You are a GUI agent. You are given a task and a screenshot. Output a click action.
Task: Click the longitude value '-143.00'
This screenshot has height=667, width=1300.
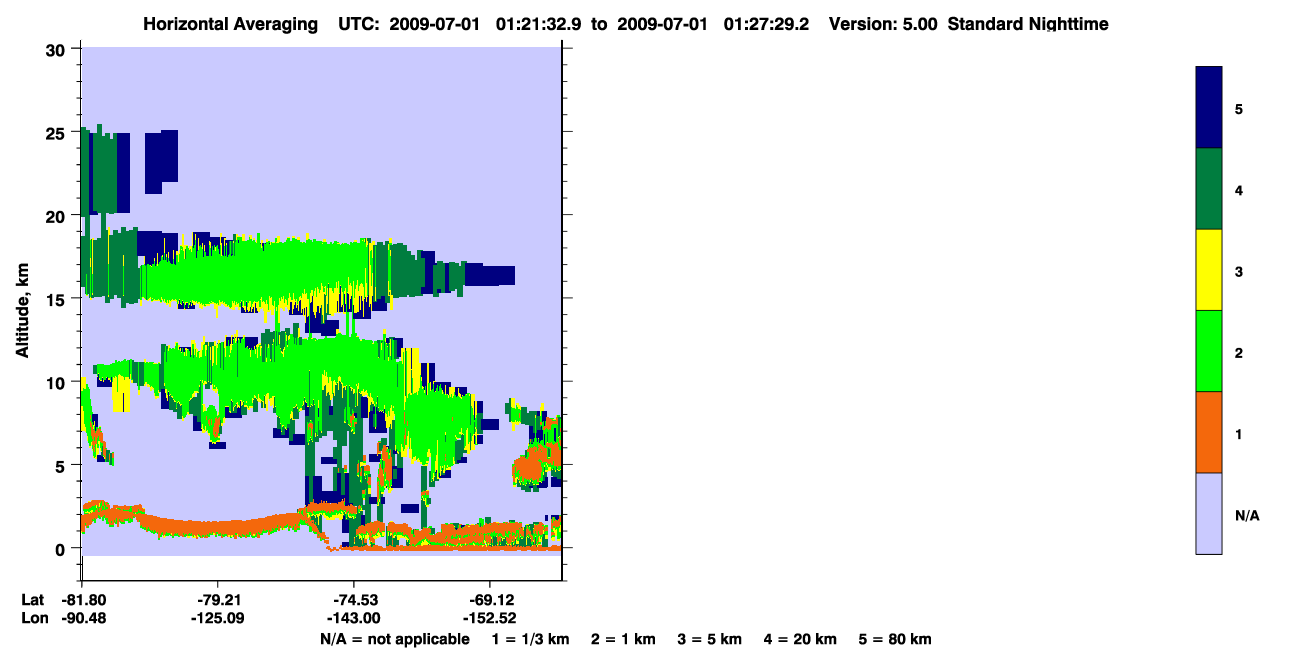coord(354,619)
